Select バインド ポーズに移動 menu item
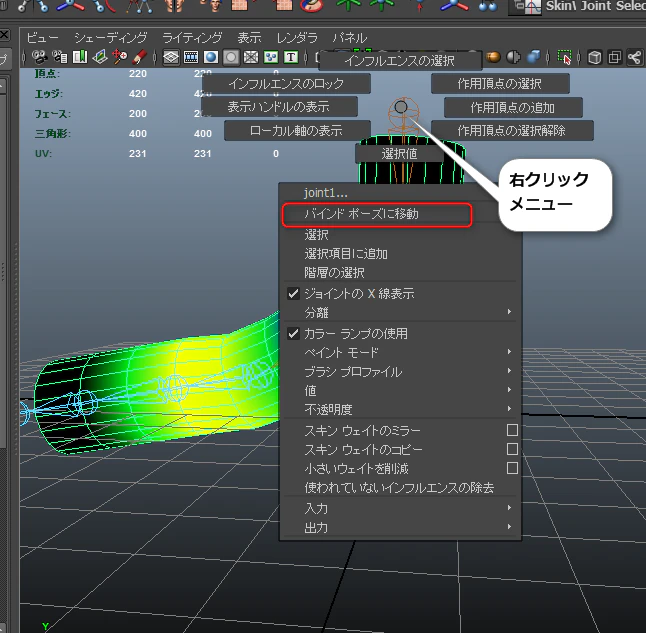Viewport: 646px width, 633px height. 398,214
